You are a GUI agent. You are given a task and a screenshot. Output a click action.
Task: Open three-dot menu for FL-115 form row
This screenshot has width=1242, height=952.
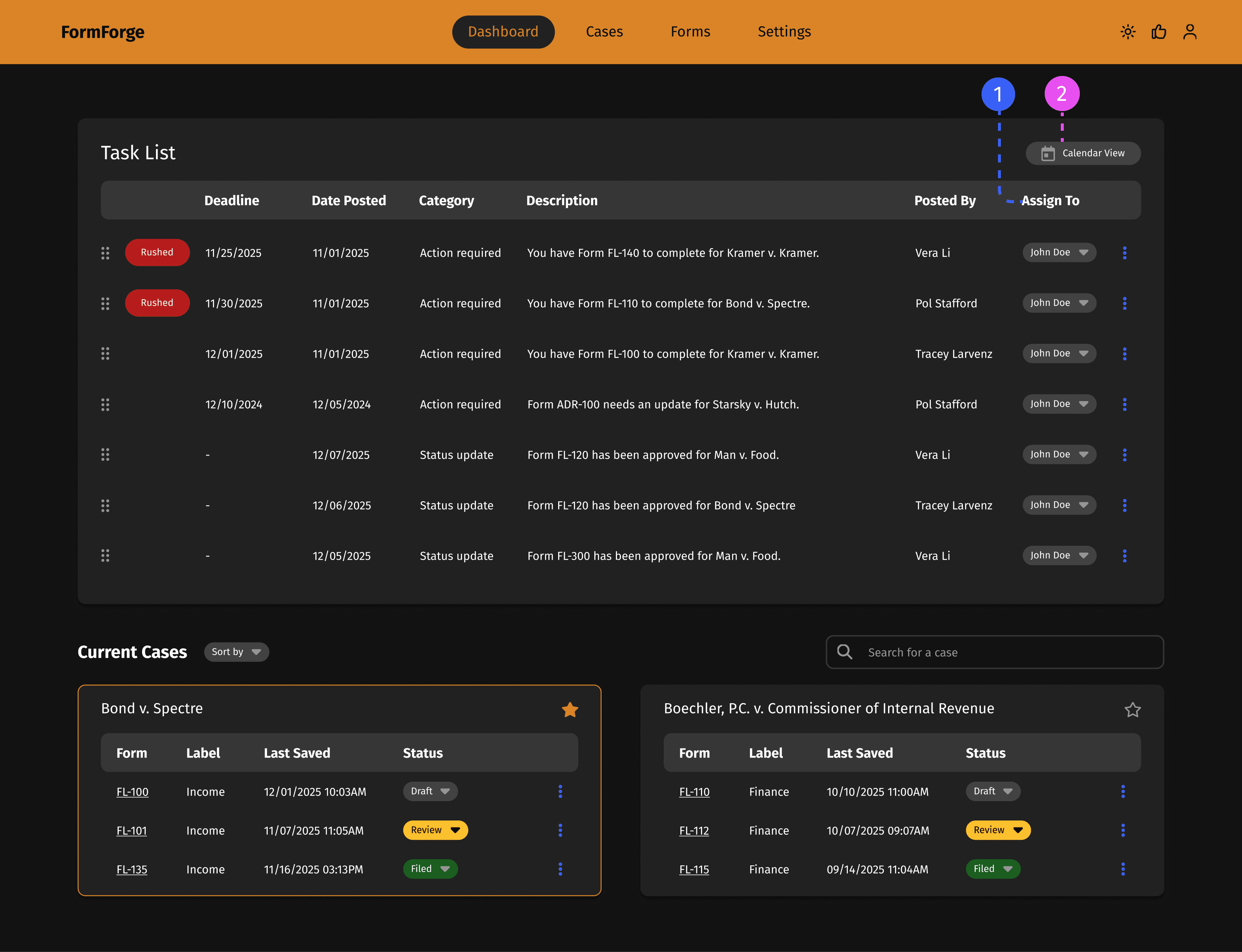1123,869
